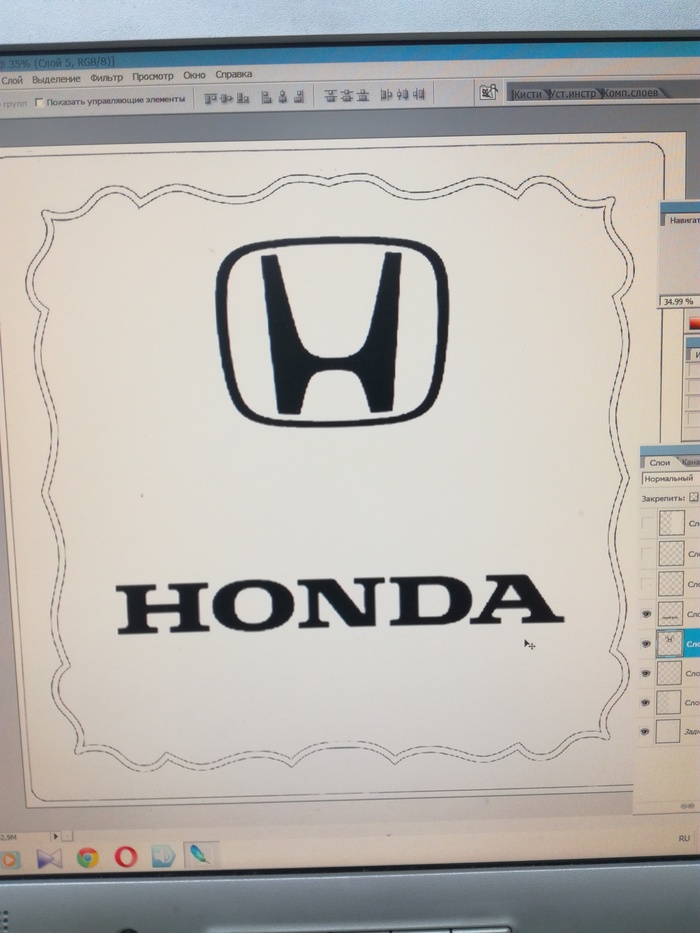This screenshot has height=933, width=700.
Task: Click the navigator zoom field showing 34.99 %
Action: [675, 301]
